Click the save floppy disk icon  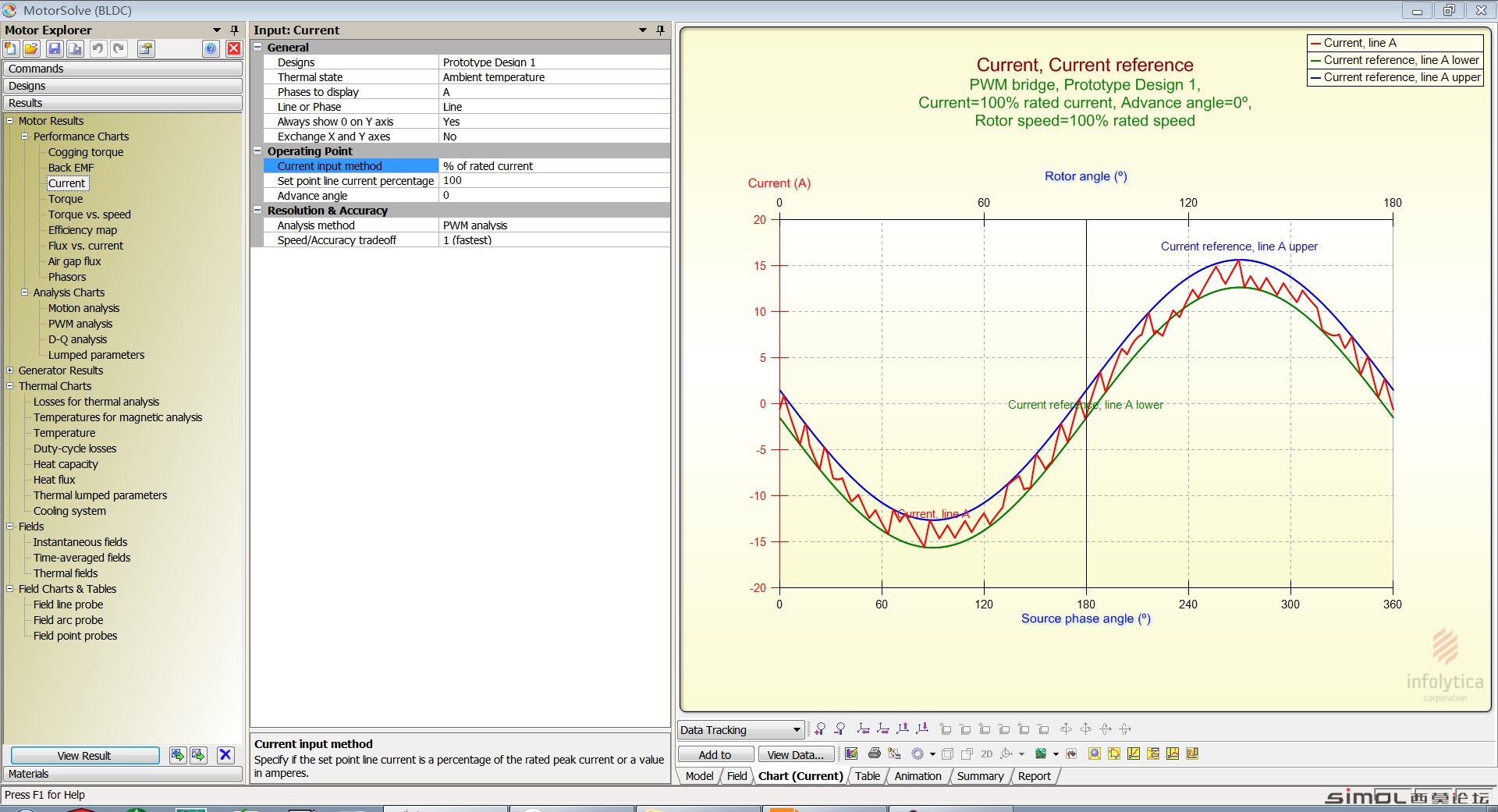click(x=54, y=48)
